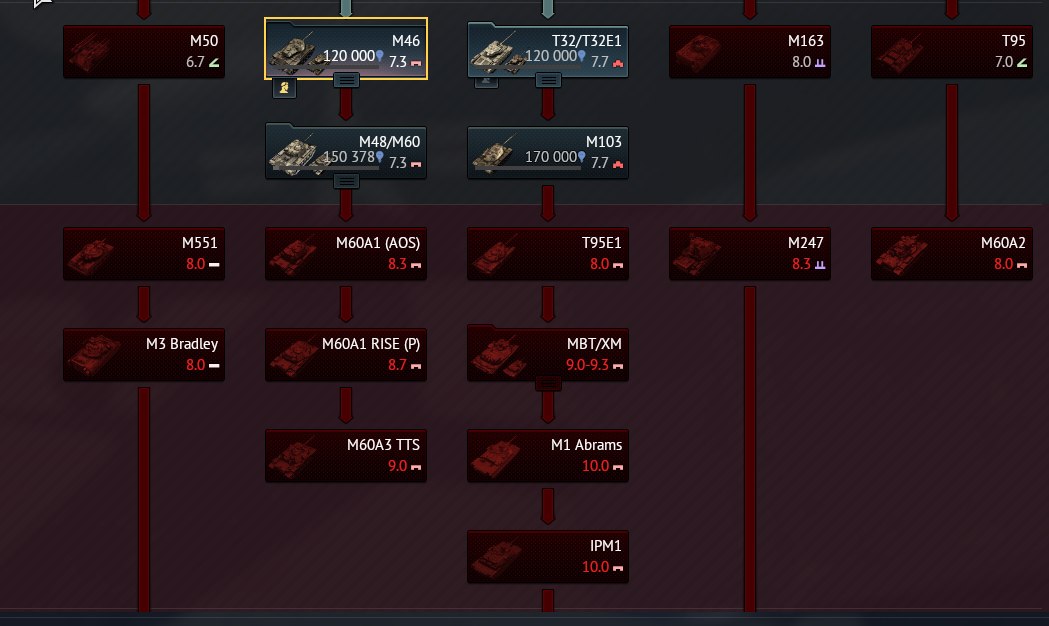The image size is (1049, 626).
Task: Click the golden crew icon below M46
Action: [284, 88]
